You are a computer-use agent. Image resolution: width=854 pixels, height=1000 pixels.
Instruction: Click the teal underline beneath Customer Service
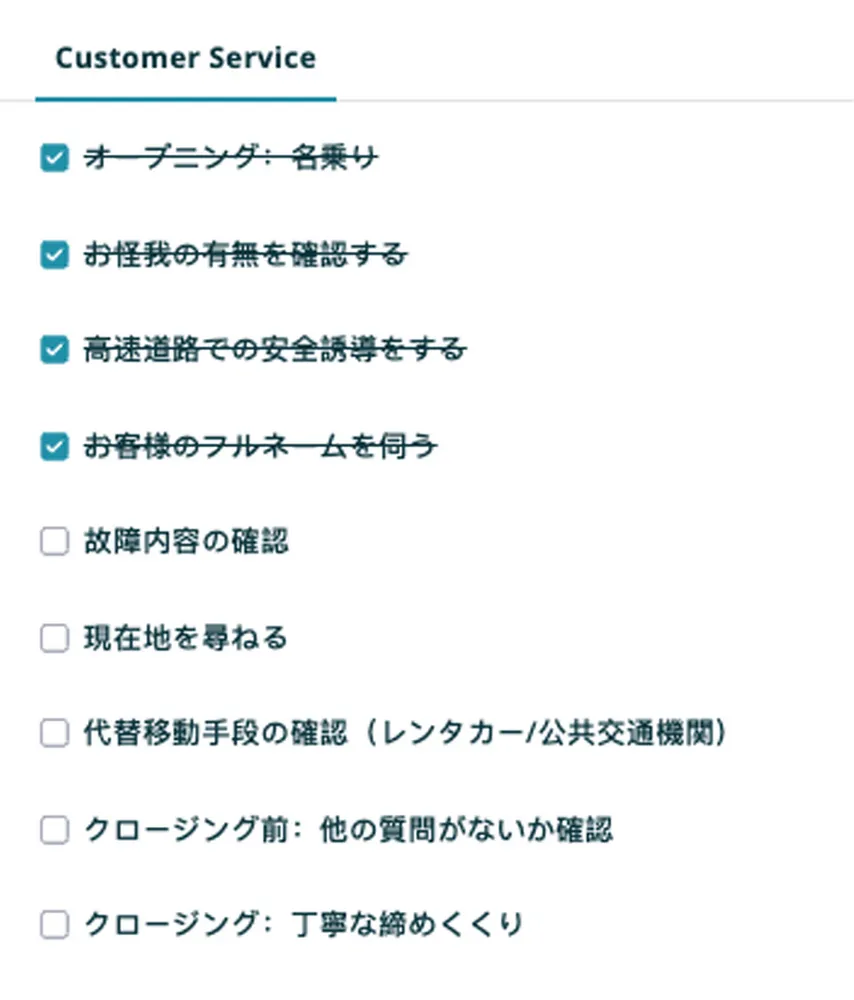tap(185, 99)
